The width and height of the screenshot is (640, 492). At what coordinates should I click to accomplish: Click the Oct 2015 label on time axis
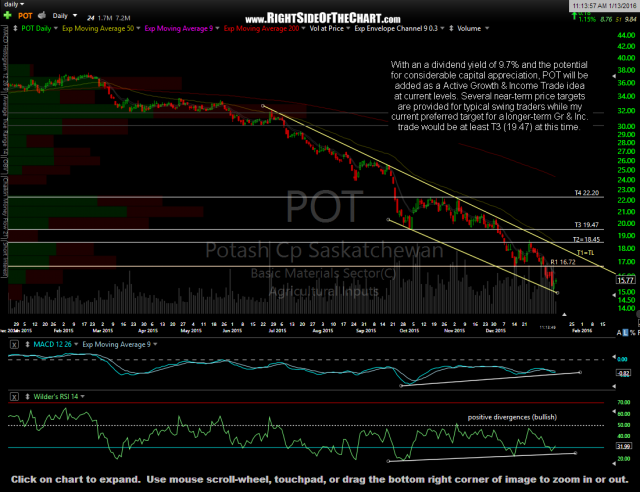click(409, 331)
